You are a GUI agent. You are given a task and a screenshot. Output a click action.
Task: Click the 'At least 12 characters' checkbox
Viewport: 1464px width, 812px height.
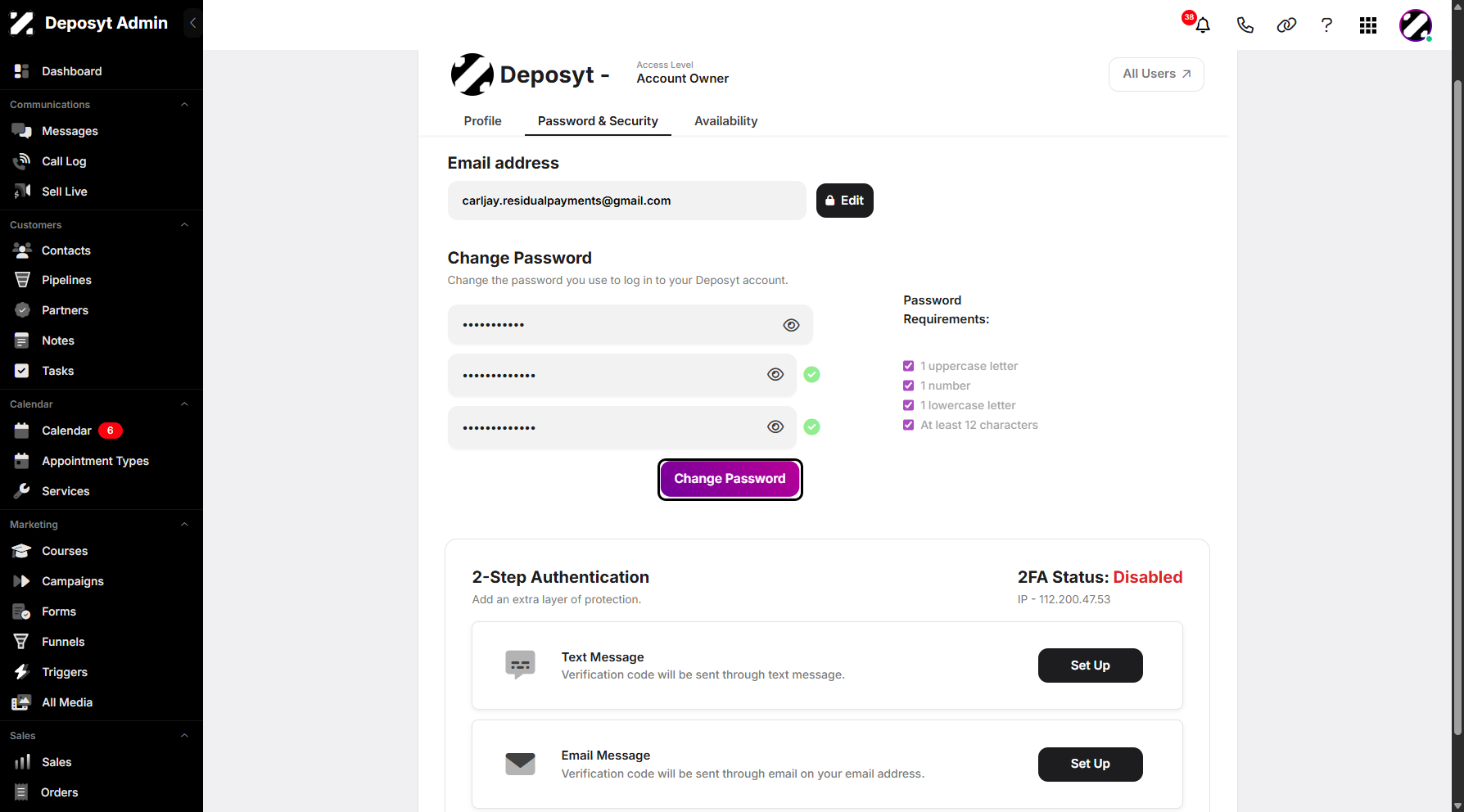[909, 425]
